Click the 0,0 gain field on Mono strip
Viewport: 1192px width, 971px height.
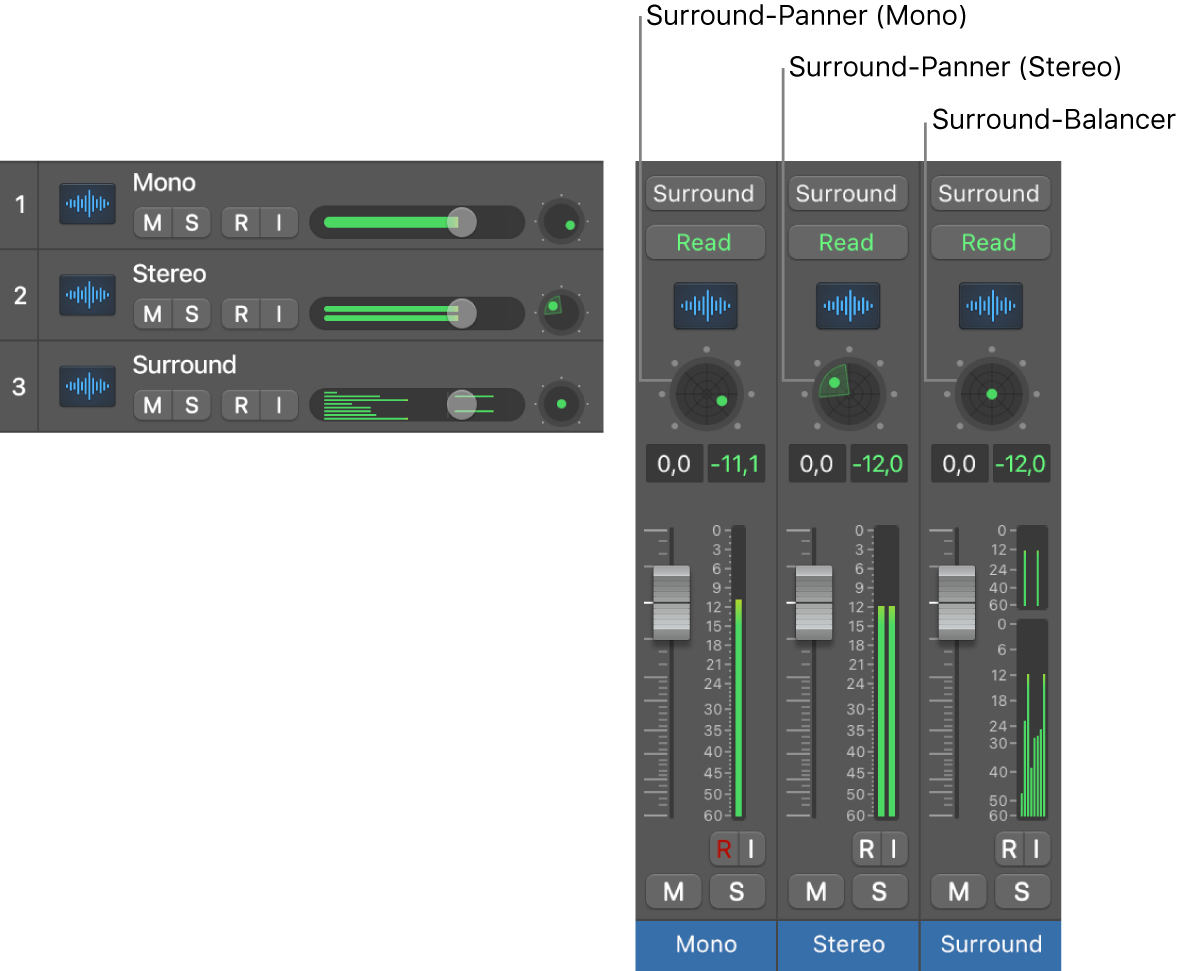[x=674, y=464]
